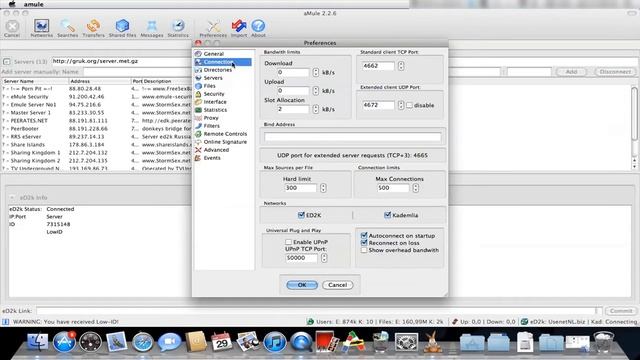This screenshot has height=360, width=640.
Task: Open the Apple menu icon
Action: pos(12,4)
